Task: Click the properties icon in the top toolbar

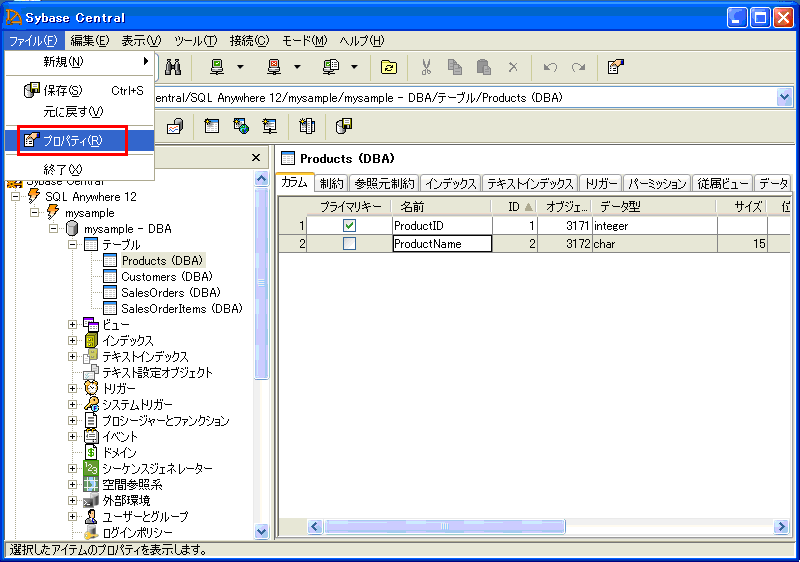Action: (x=616, y=67)
